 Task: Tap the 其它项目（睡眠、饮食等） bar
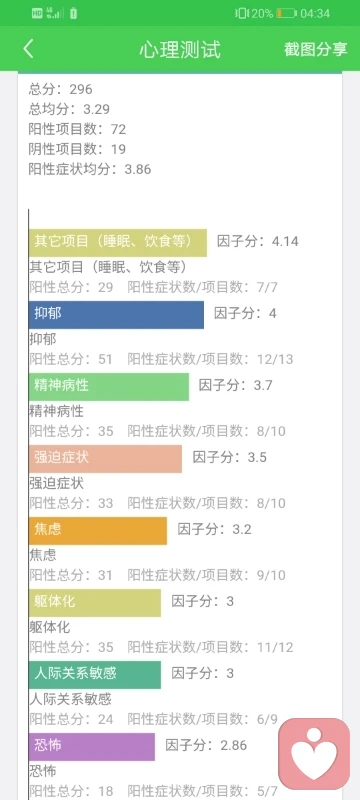[x=118, y=242]
